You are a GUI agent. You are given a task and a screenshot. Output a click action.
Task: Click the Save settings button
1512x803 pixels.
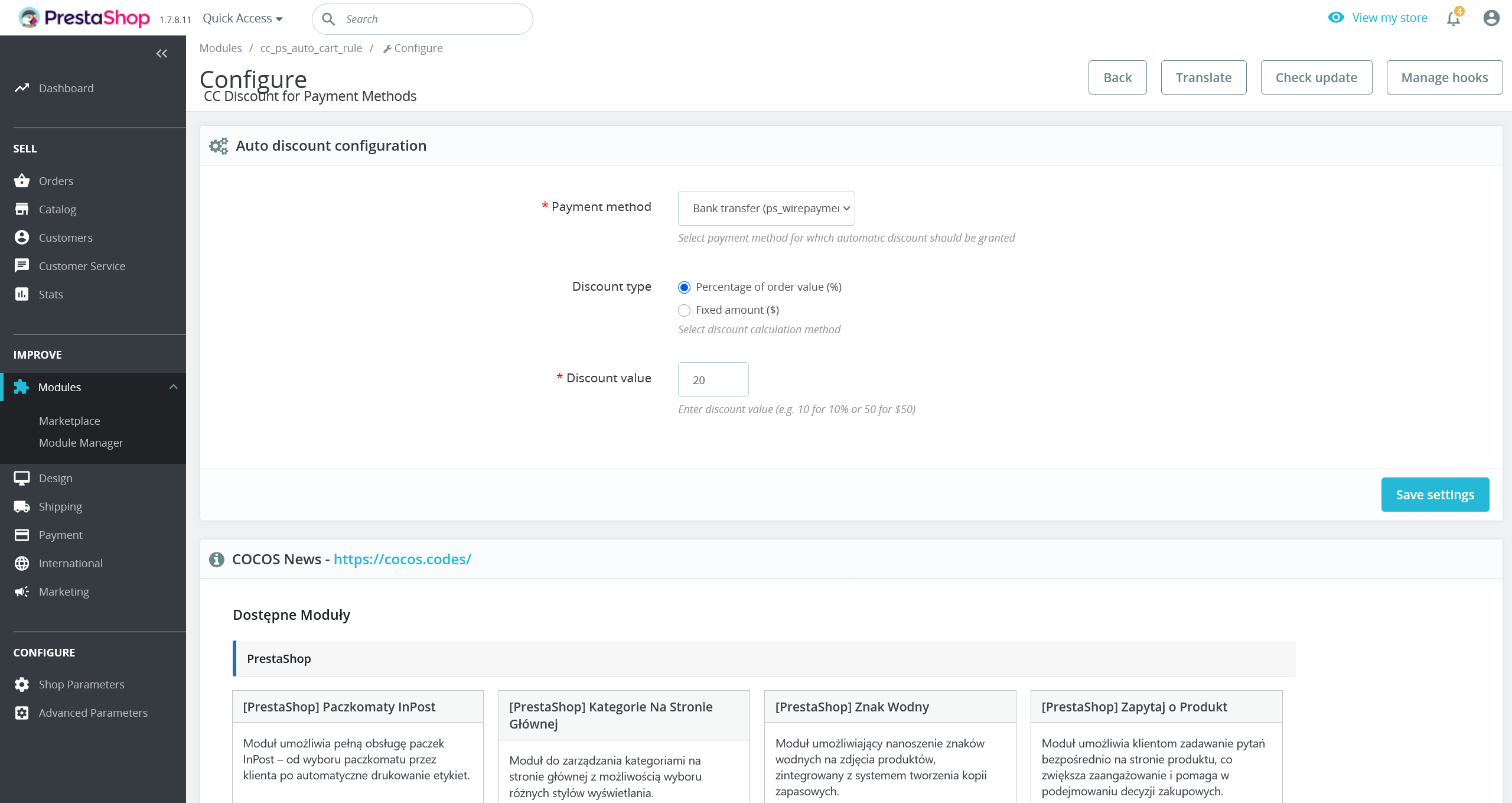tap(1435, 494)
